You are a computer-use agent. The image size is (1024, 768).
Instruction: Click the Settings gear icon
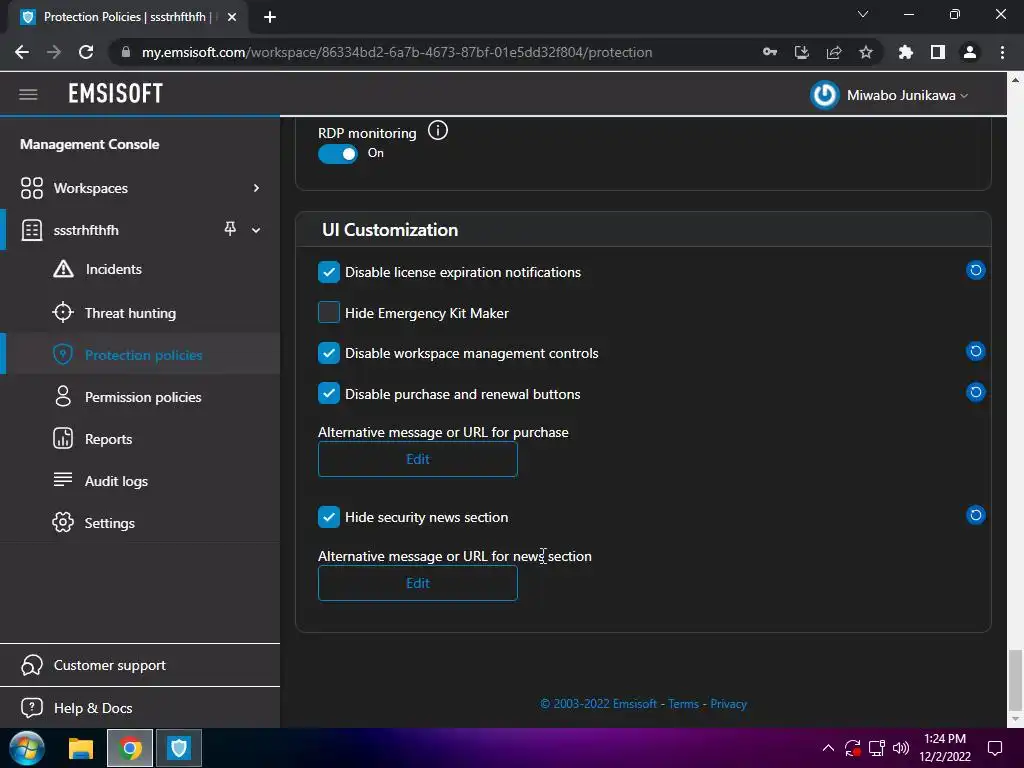(63, 522)
